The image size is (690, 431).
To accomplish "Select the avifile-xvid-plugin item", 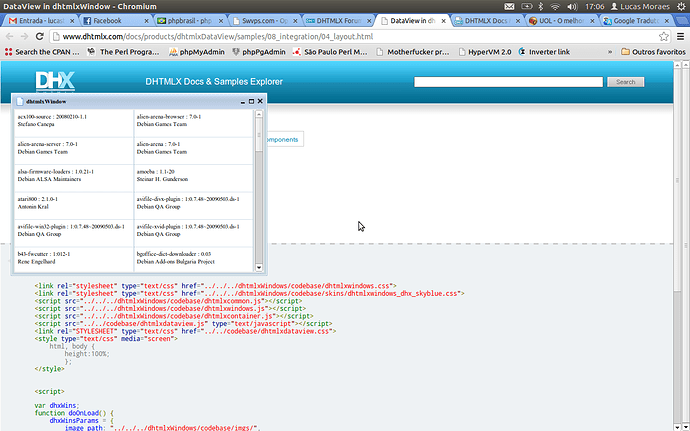I will [x=193, y=233].
